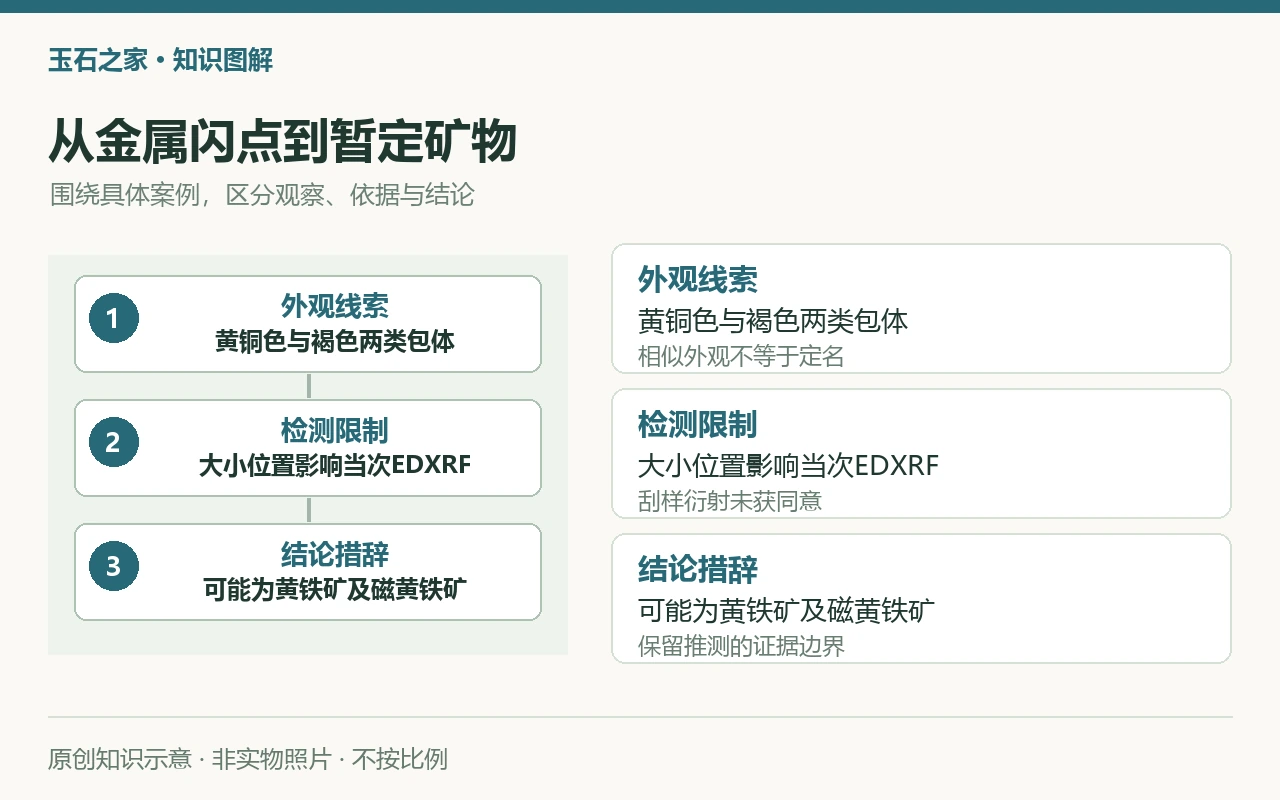Open the 外观线索 card on the right
This screenshot has width=1280, height=800.
pyautogui.click(x=921, y=308)
